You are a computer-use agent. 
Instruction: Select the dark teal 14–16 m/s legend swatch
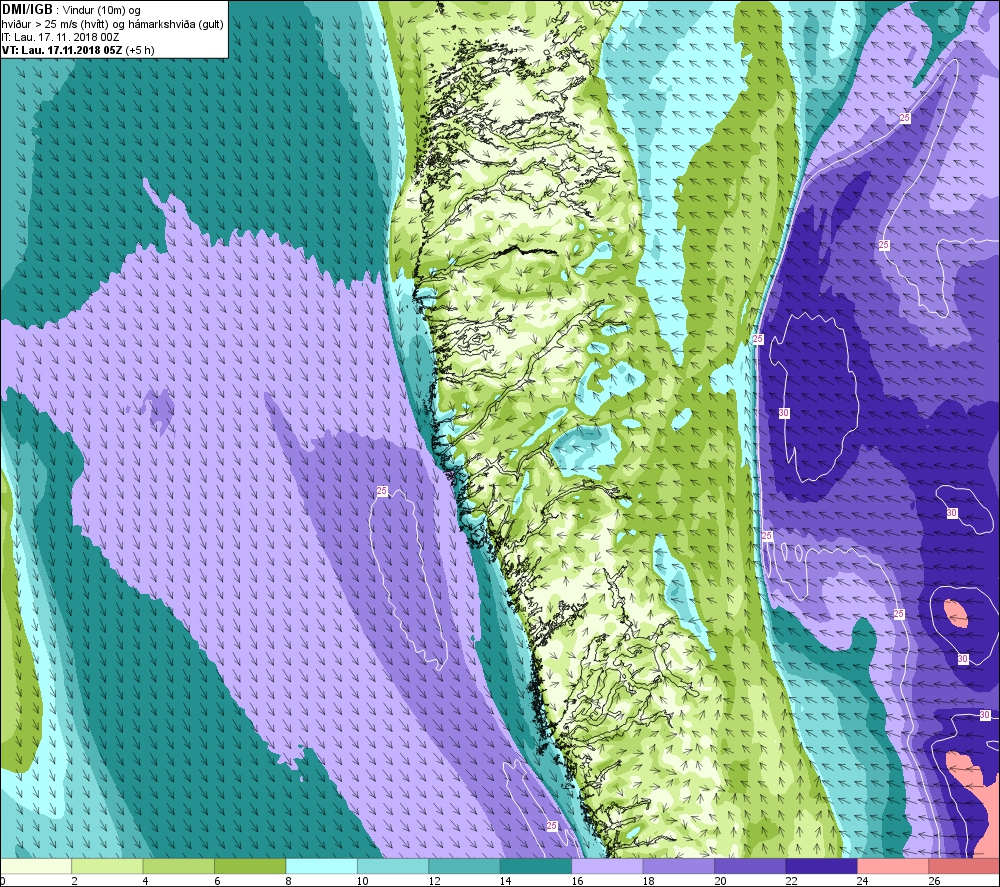click(536, 866)
